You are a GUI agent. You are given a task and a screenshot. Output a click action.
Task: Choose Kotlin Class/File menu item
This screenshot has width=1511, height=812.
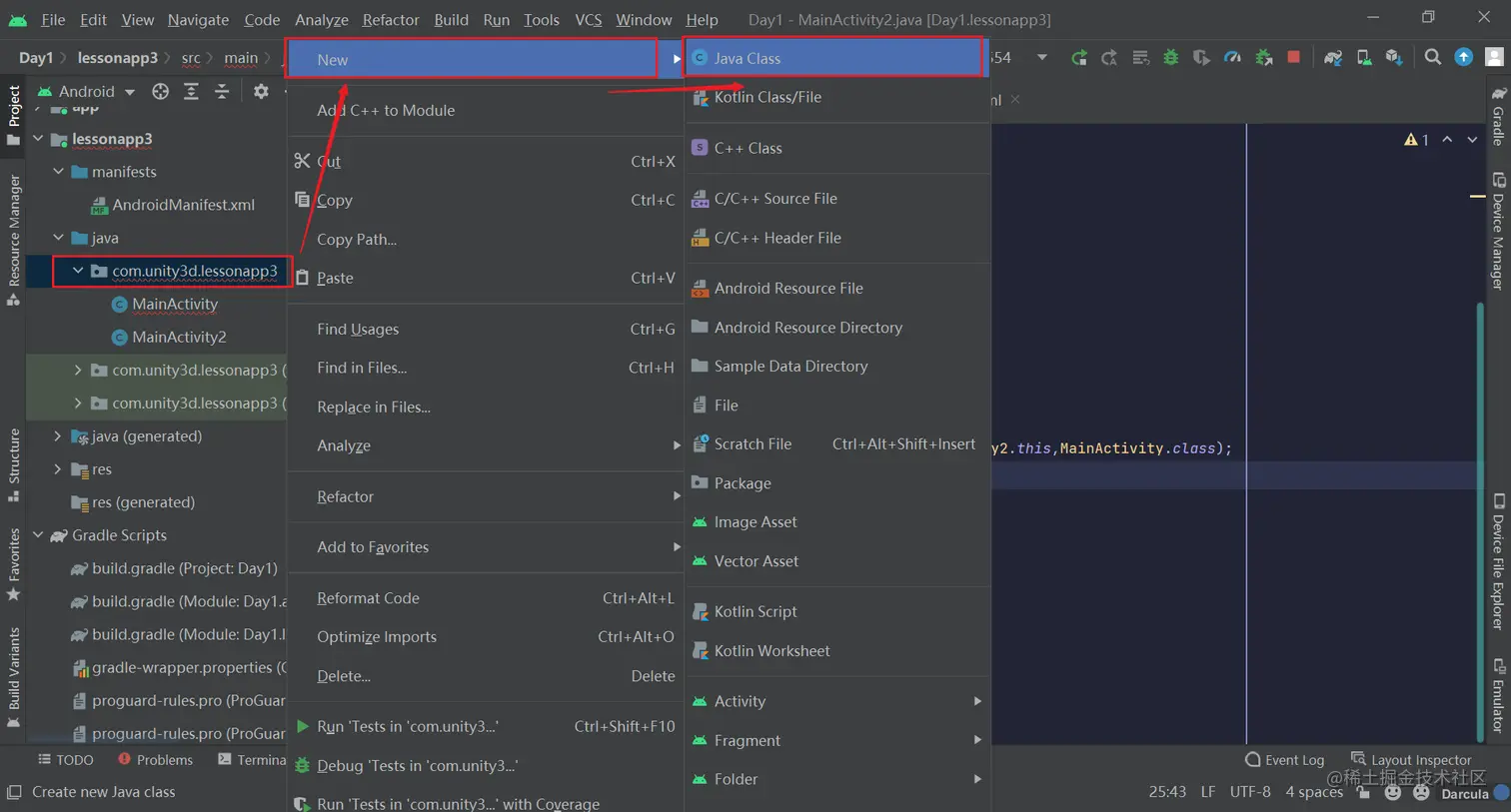[x=836, y=97]
